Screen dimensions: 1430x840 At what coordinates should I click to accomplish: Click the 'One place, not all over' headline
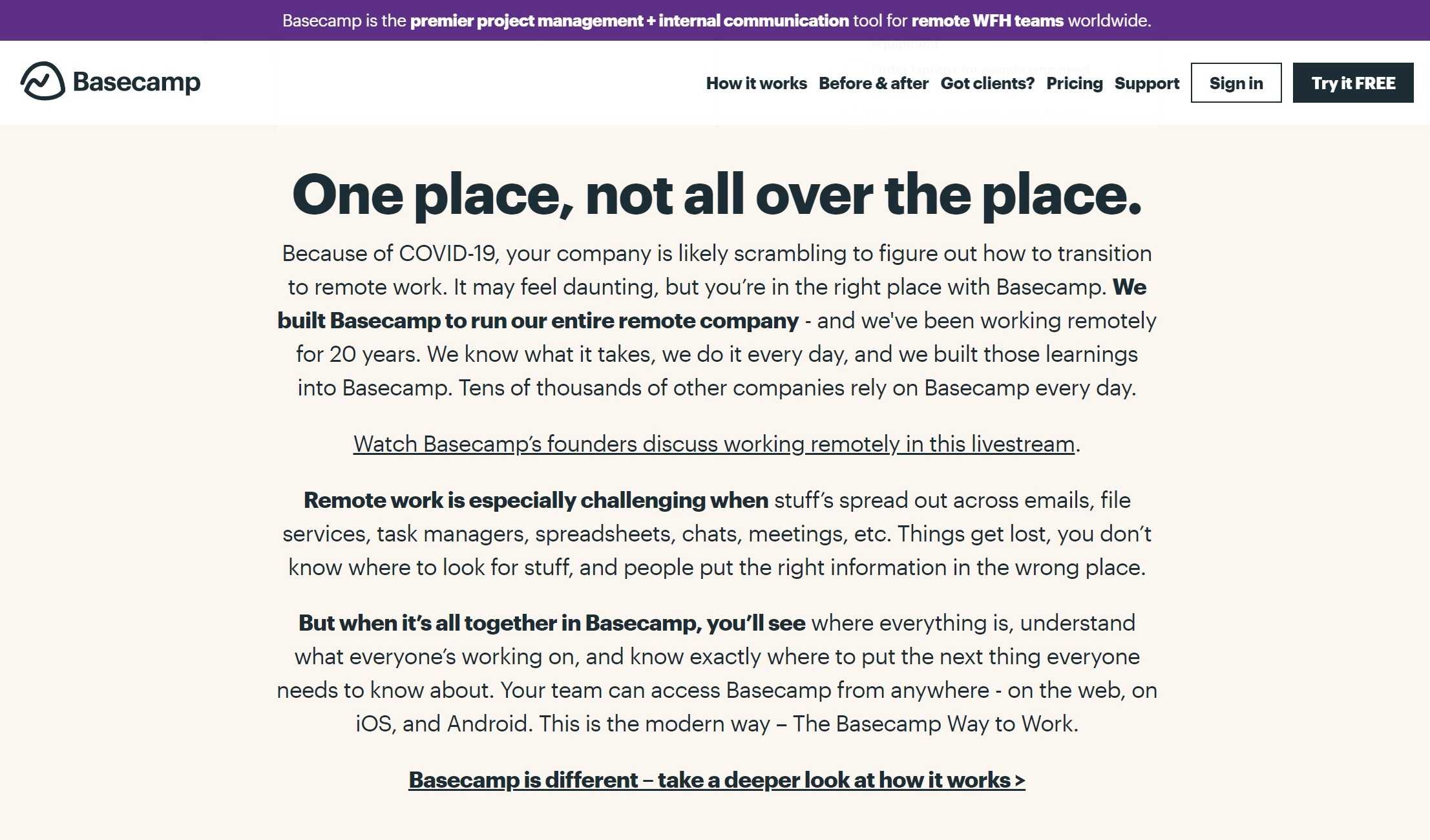coord(716,195)
